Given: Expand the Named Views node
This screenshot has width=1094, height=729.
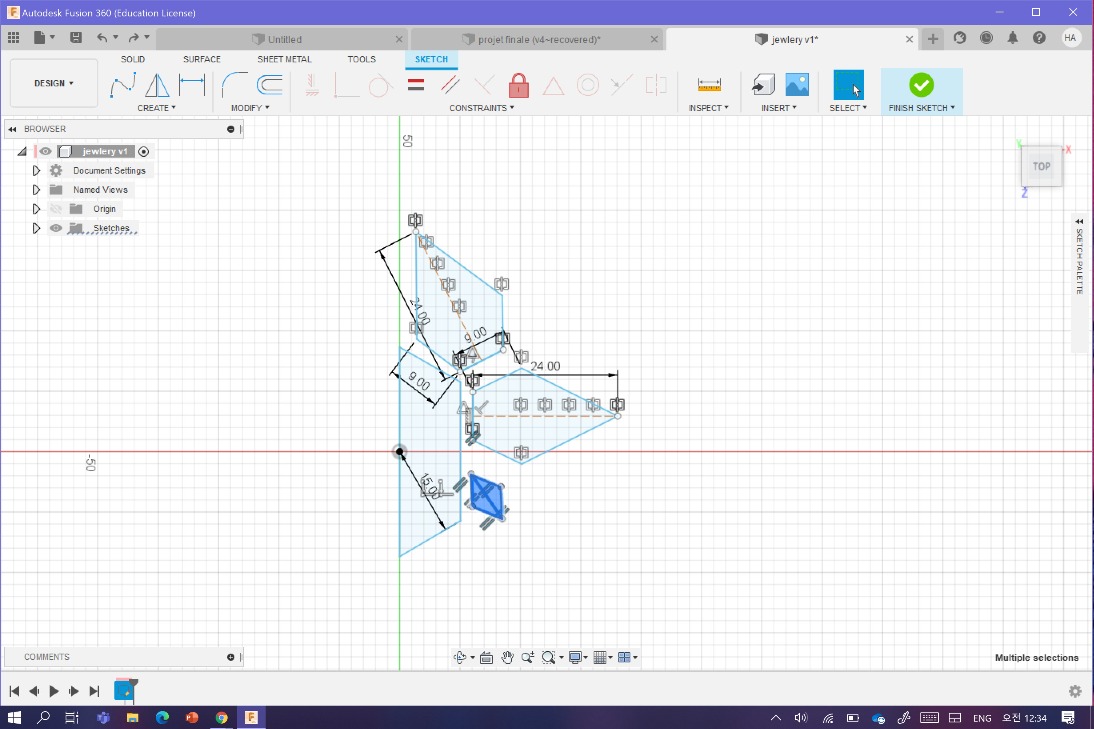Looking at the screenshot, I should tap(36, 190).
